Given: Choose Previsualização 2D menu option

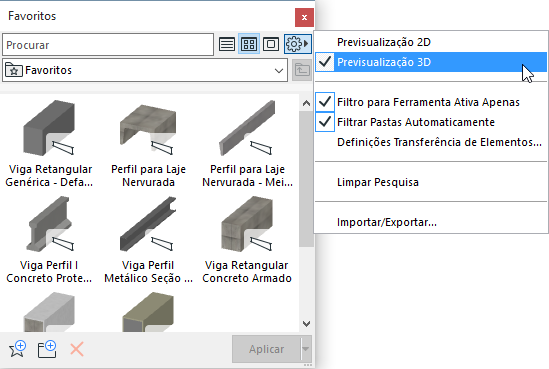Looking at the screenshot, I should (431, 42).
